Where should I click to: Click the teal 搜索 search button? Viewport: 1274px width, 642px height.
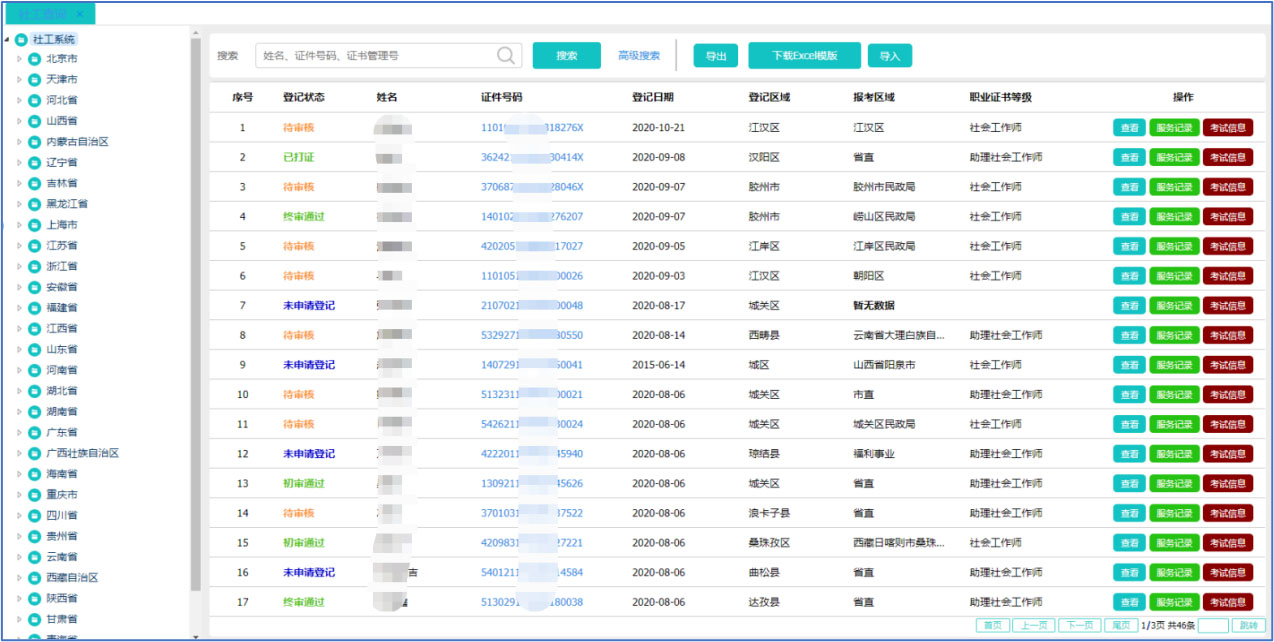click(567, 56)
